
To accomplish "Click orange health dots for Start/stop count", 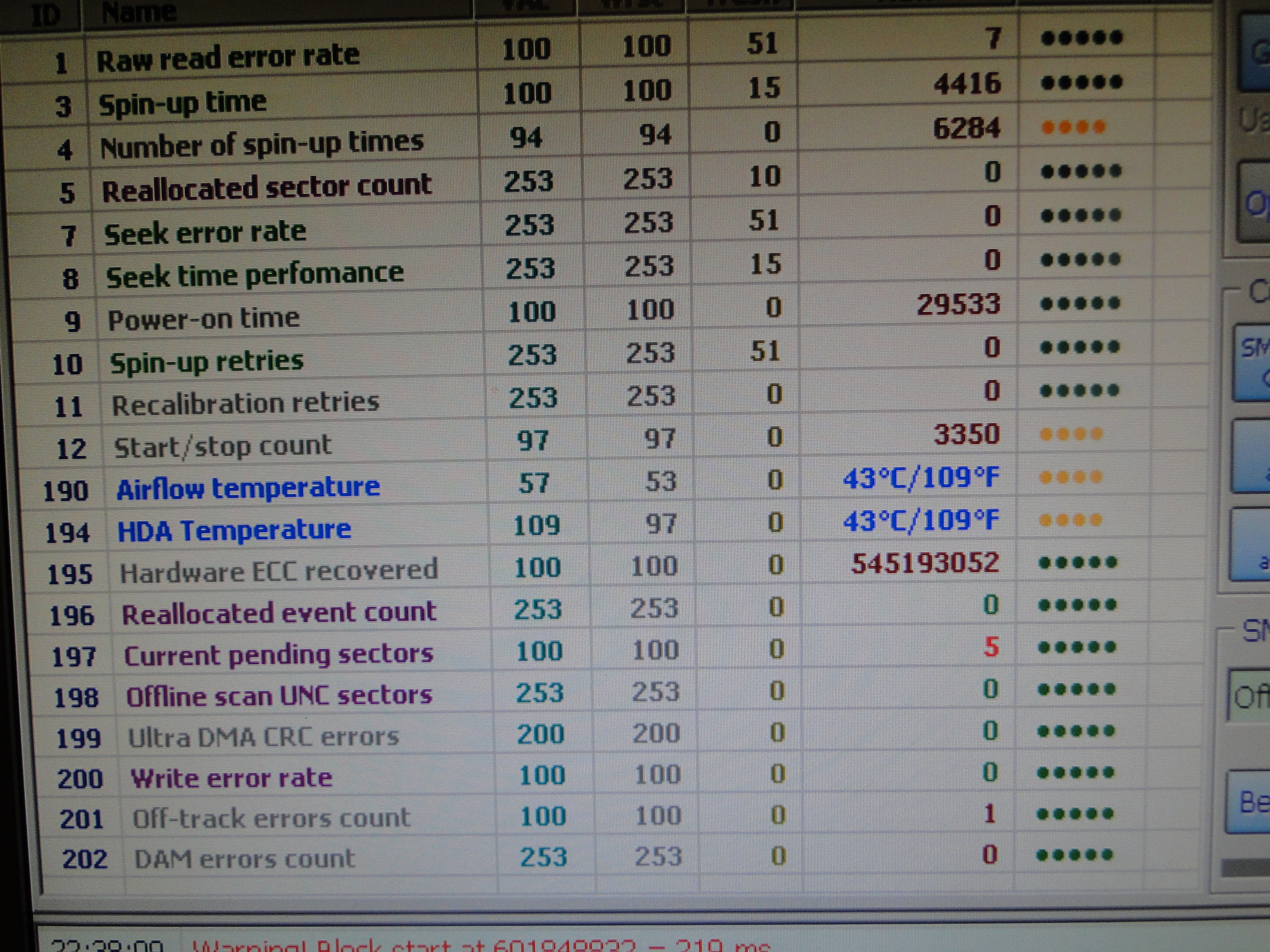I will 1071,434.
